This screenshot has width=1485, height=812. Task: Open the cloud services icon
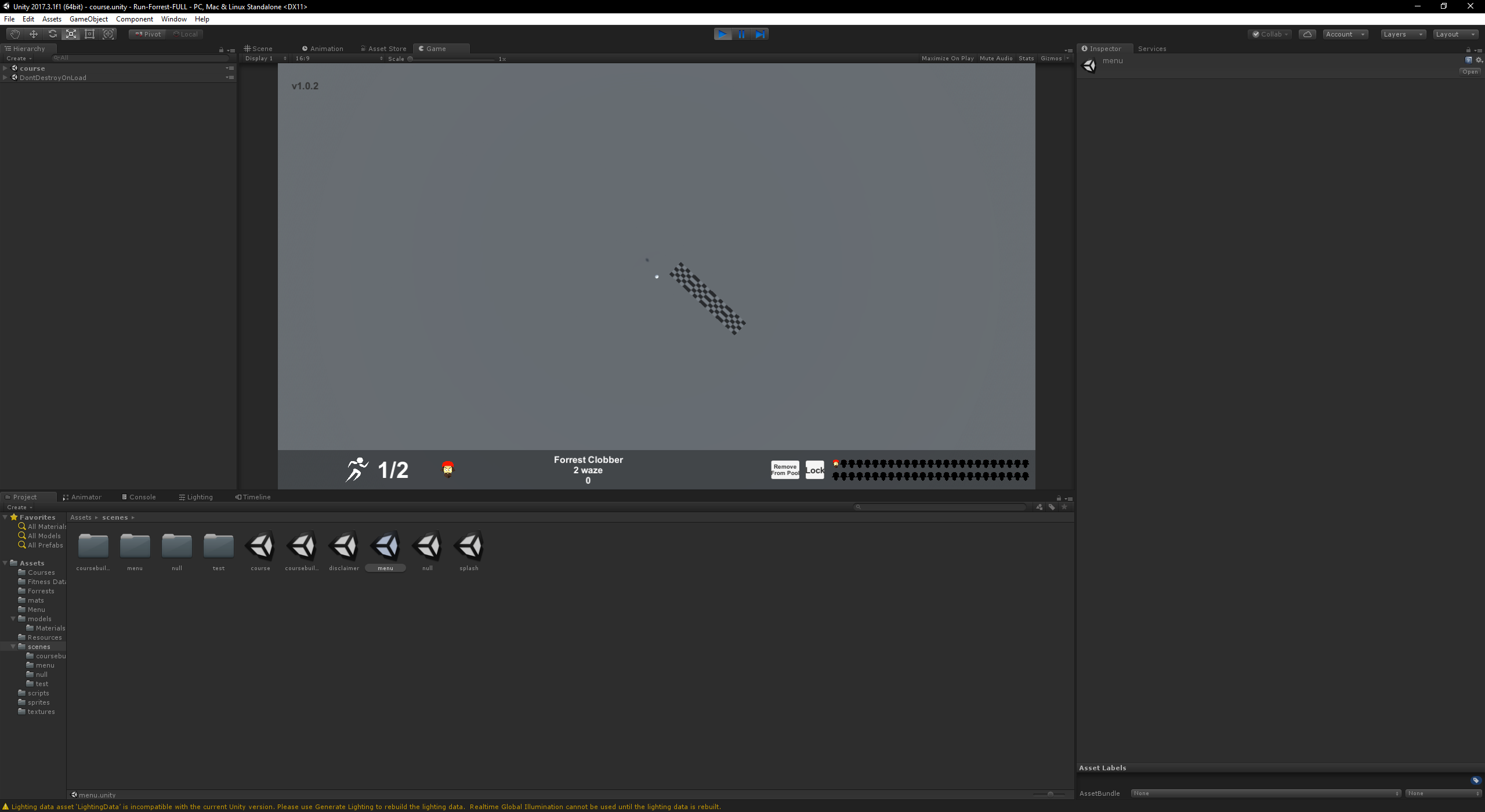point(1307,34)
